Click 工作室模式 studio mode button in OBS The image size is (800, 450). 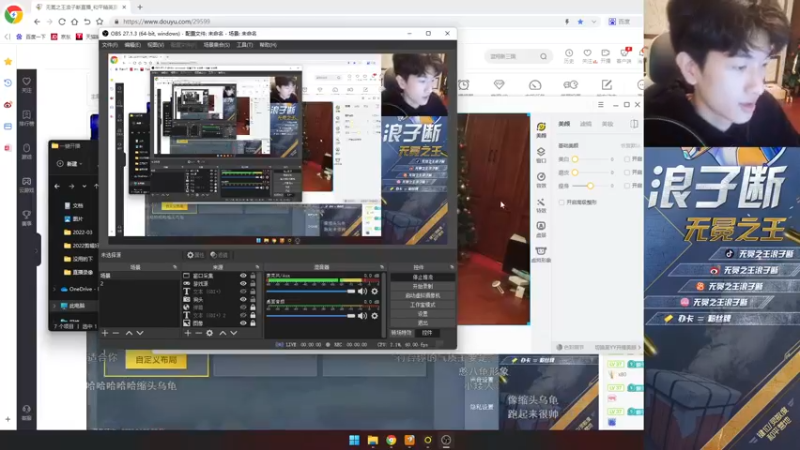click(x=422, y=305)
